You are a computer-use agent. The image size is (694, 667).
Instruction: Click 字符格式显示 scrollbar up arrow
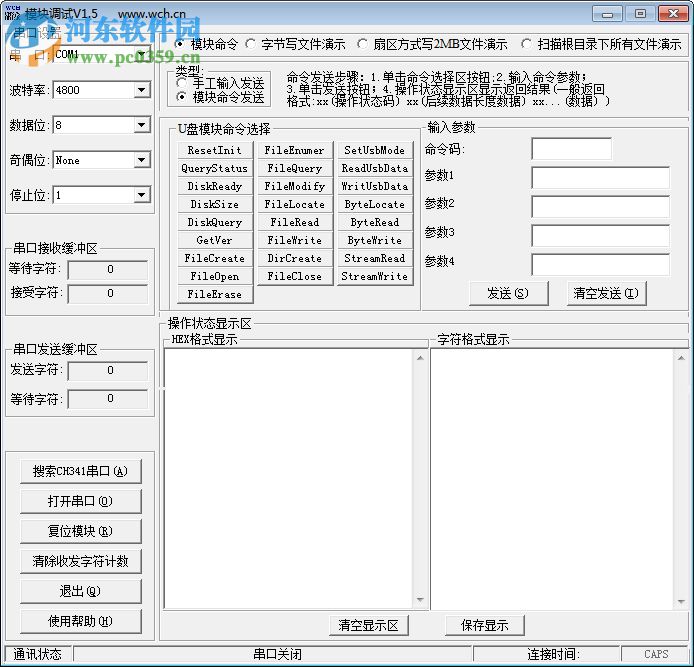tap(681, 358)
